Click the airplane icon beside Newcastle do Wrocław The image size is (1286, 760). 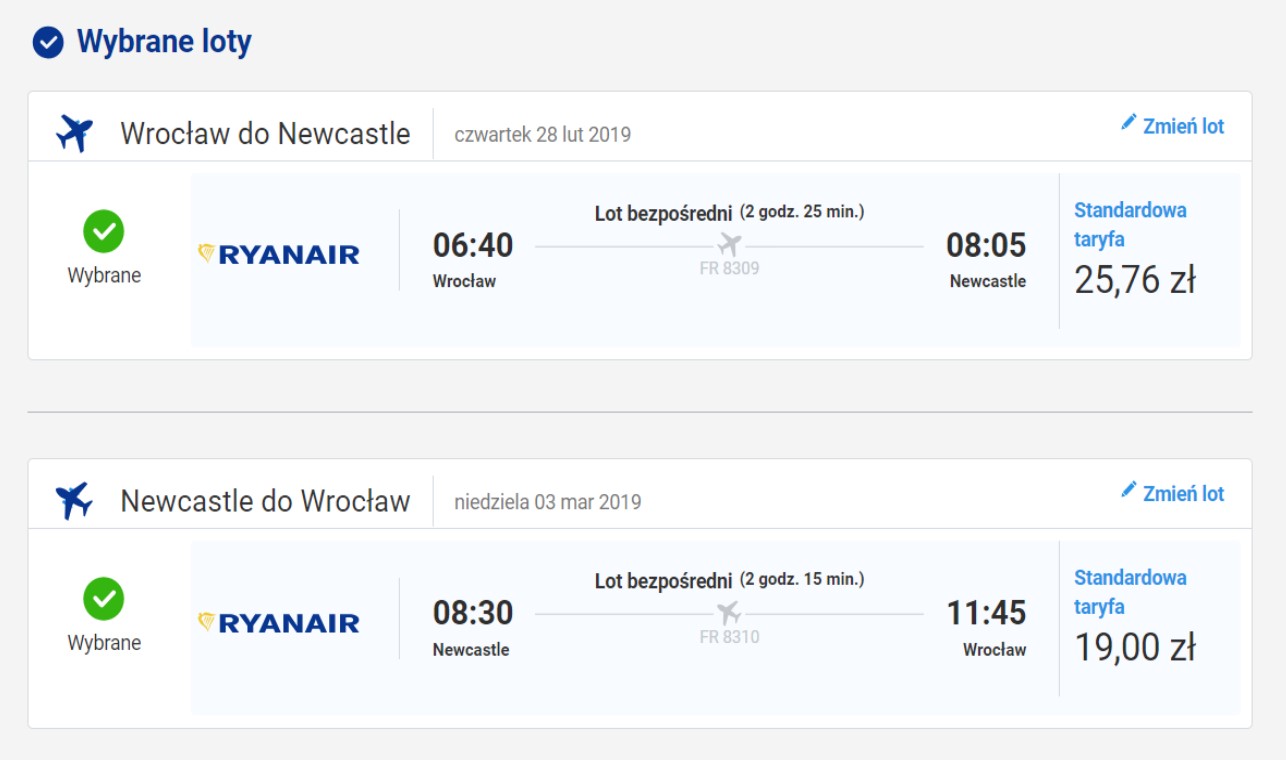click(74, 501)
